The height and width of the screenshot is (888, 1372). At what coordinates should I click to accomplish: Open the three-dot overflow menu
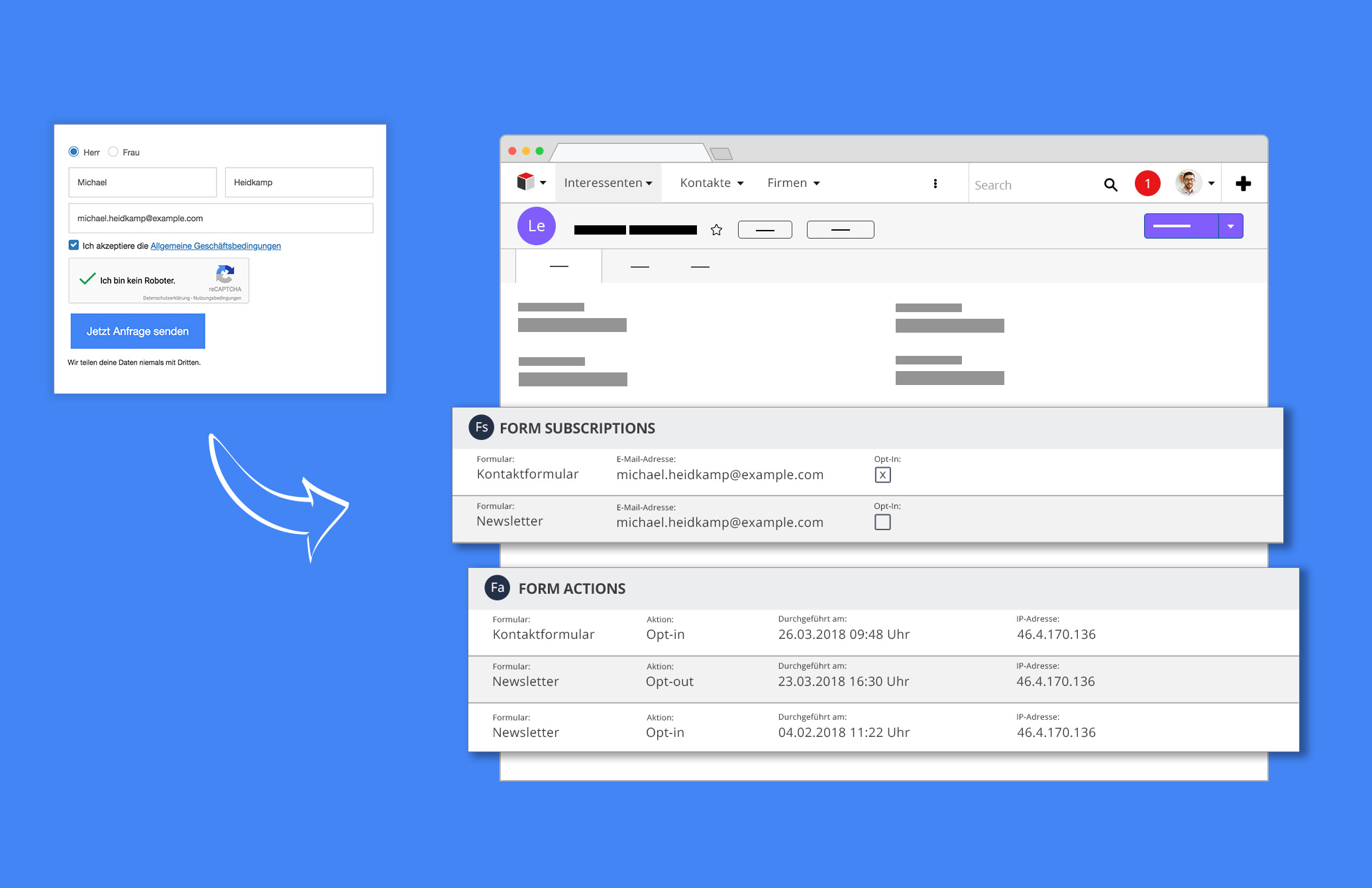pos(935,183)
